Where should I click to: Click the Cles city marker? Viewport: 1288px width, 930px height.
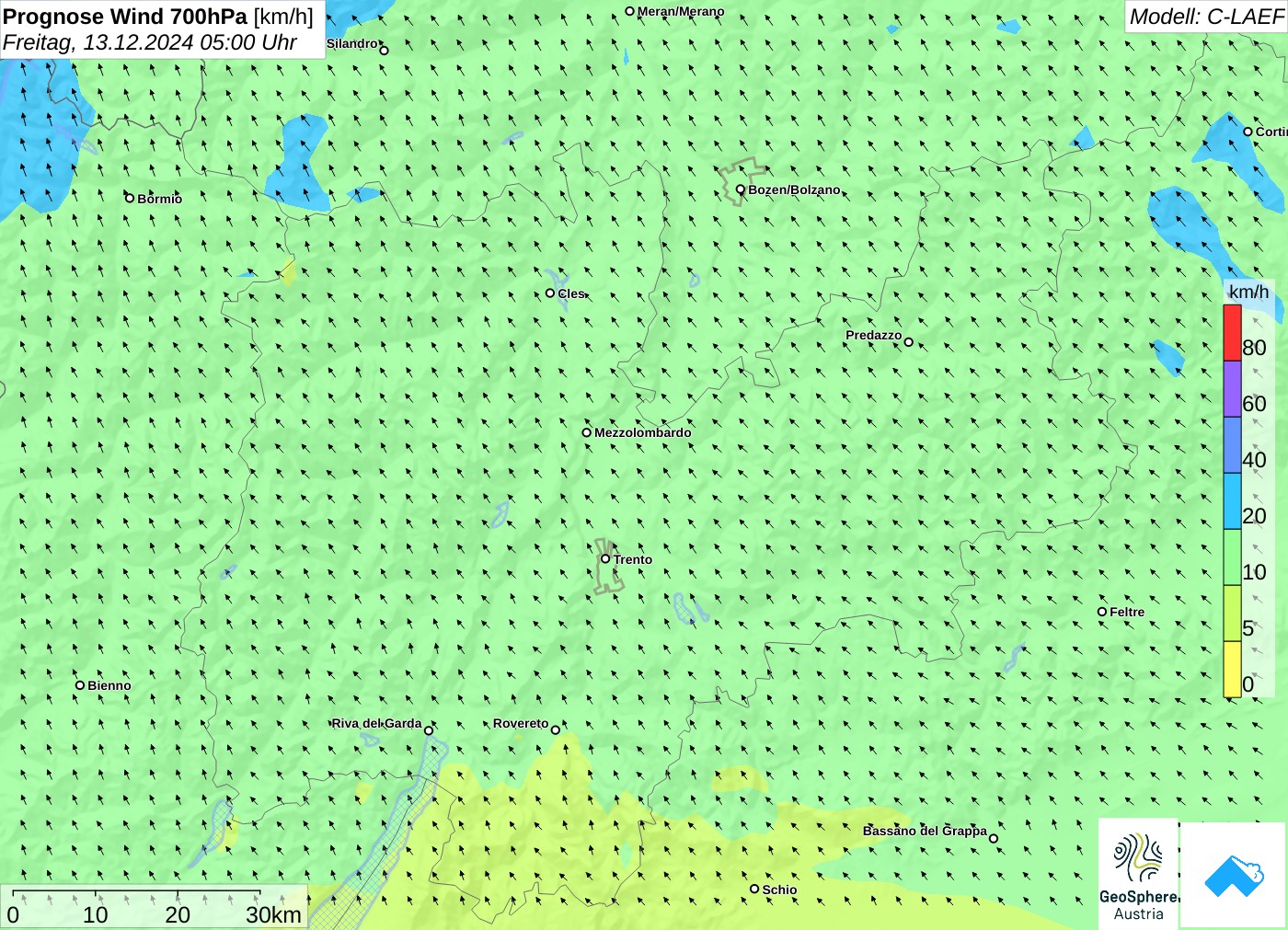[550, 293]
